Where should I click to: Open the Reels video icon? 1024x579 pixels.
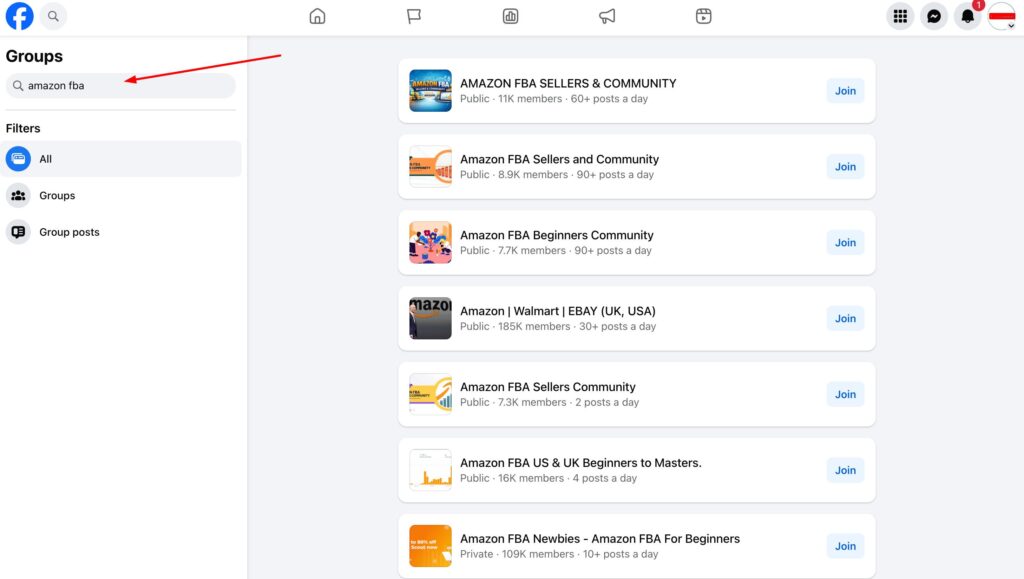coord(704,16)
